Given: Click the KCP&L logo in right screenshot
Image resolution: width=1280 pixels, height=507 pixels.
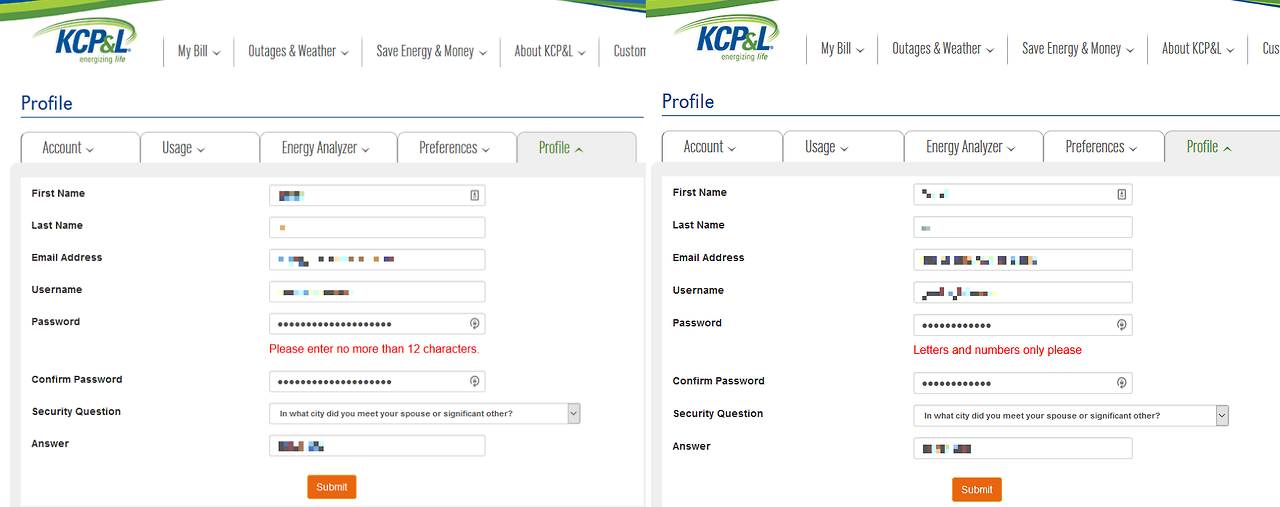Looking at the screenshot, I should coord(725,39).
